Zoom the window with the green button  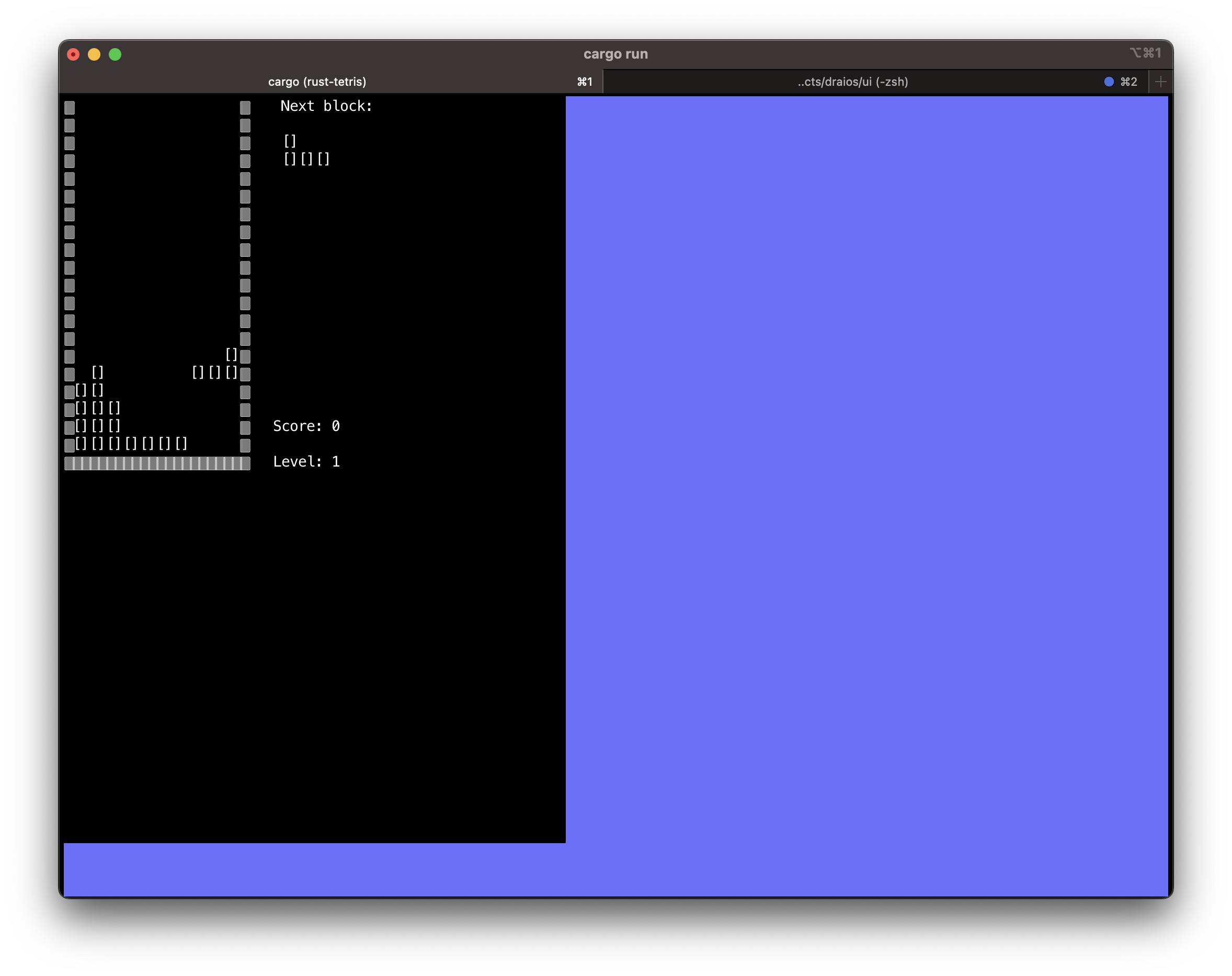[x=115, y=54]
